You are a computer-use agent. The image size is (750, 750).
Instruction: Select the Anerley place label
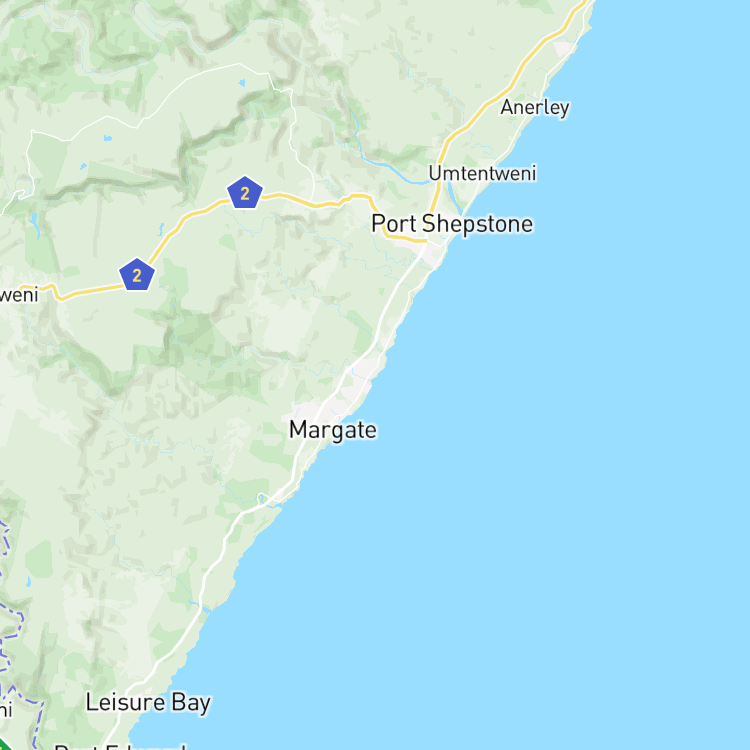coord(535,107)
